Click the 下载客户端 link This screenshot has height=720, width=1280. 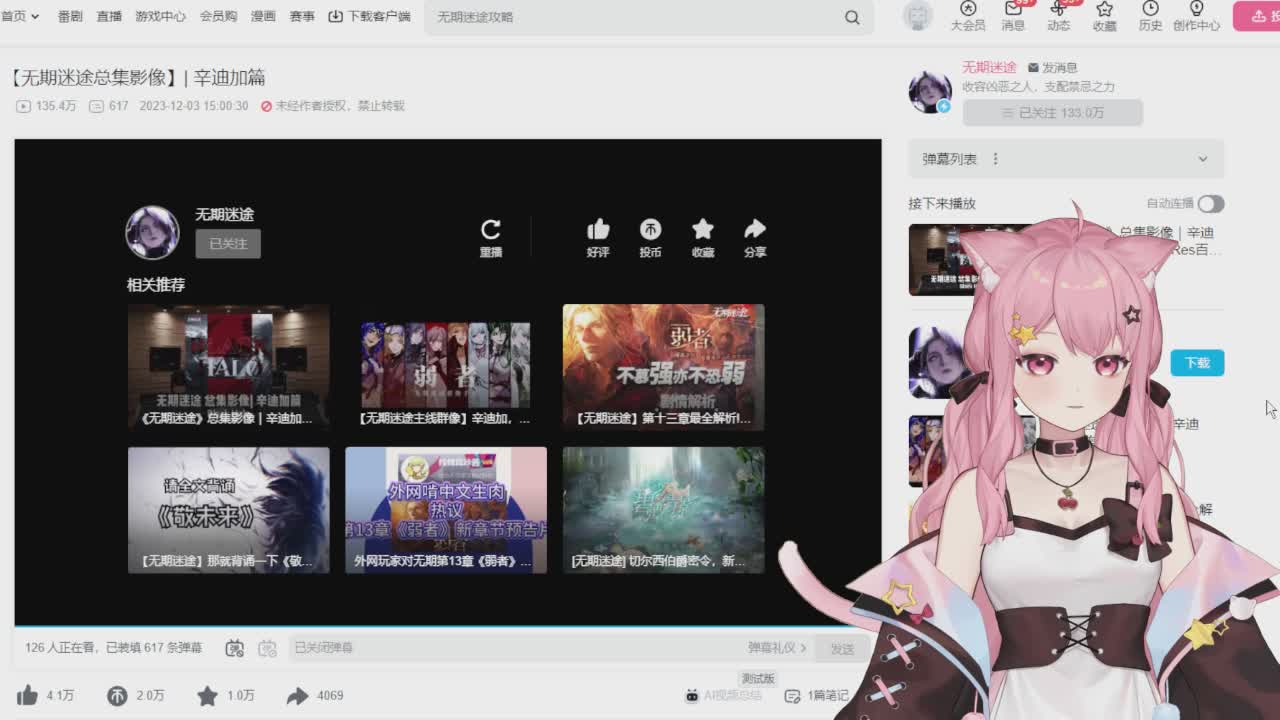(369, 16)
